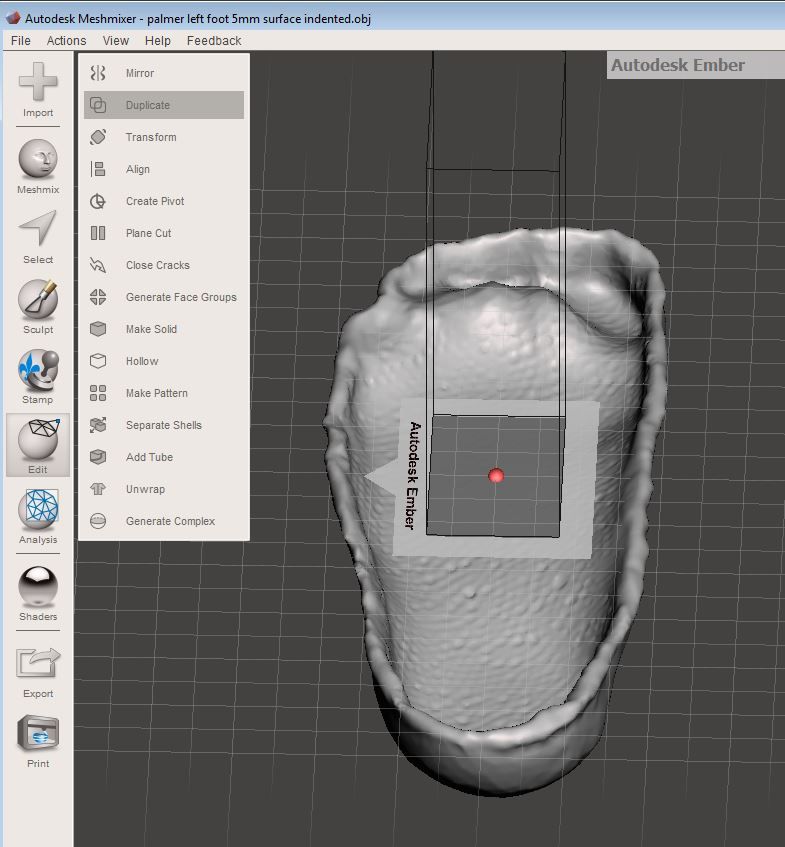Open the Feedback menu
Screen dimensions: 785x847
[214, 41]
